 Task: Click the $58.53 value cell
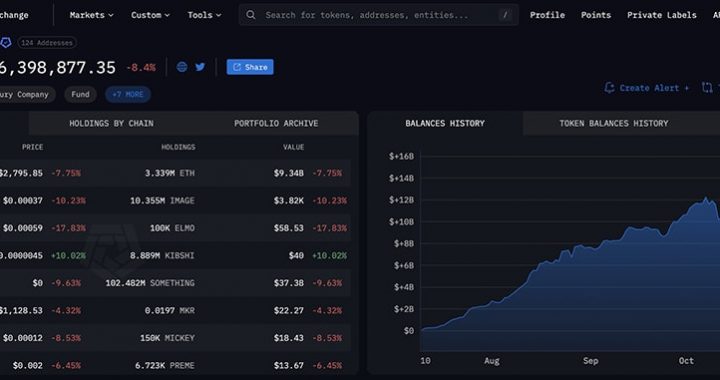(x=288, y=228)
